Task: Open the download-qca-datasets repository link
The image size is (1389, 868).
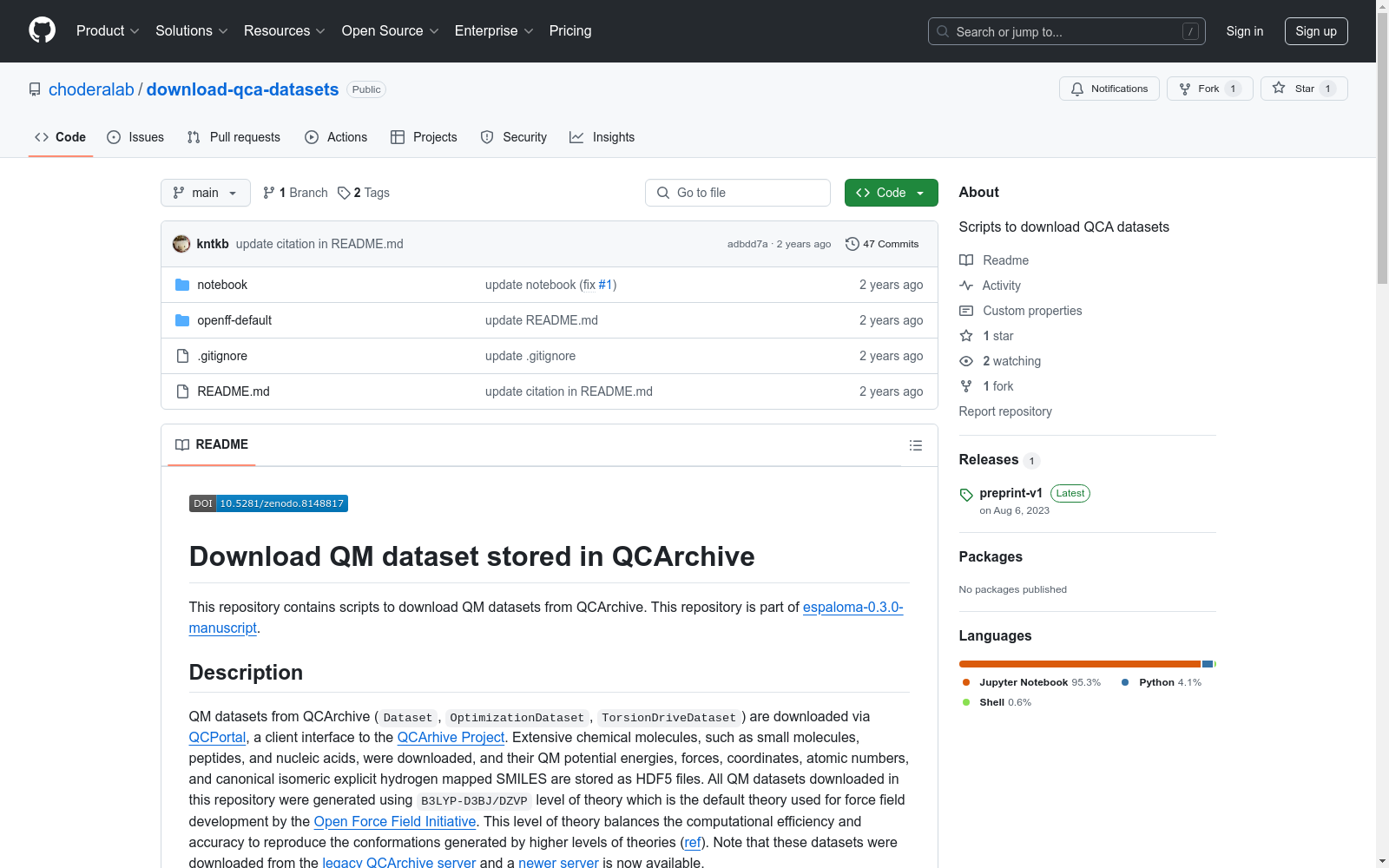Action: point(243,89)
